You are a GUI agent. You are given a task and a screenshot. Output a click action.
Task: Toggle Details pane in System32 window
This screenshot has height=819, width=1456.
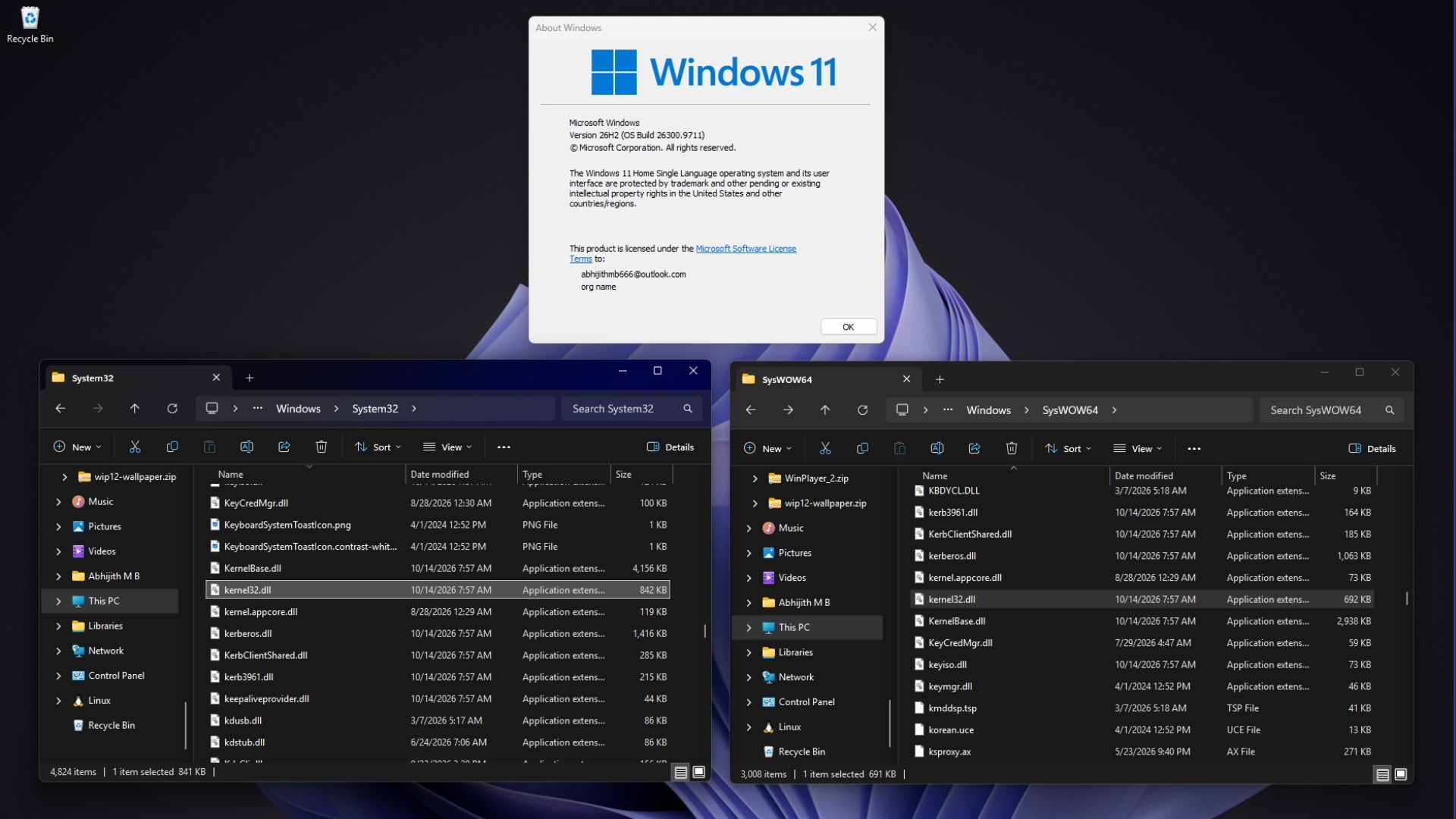click(x=670, y=447)
